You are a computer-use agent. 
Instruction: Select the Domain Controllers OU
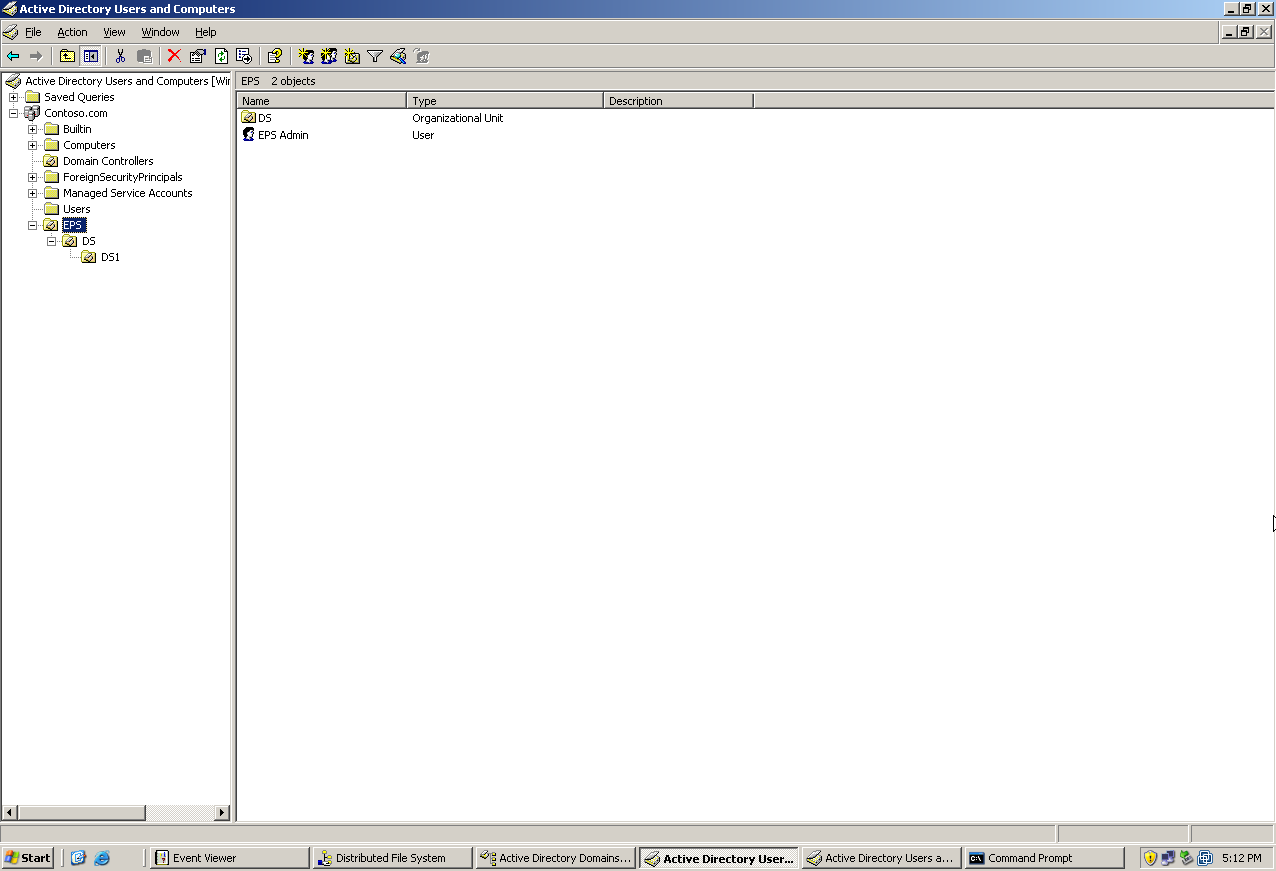tap(108, 161)
